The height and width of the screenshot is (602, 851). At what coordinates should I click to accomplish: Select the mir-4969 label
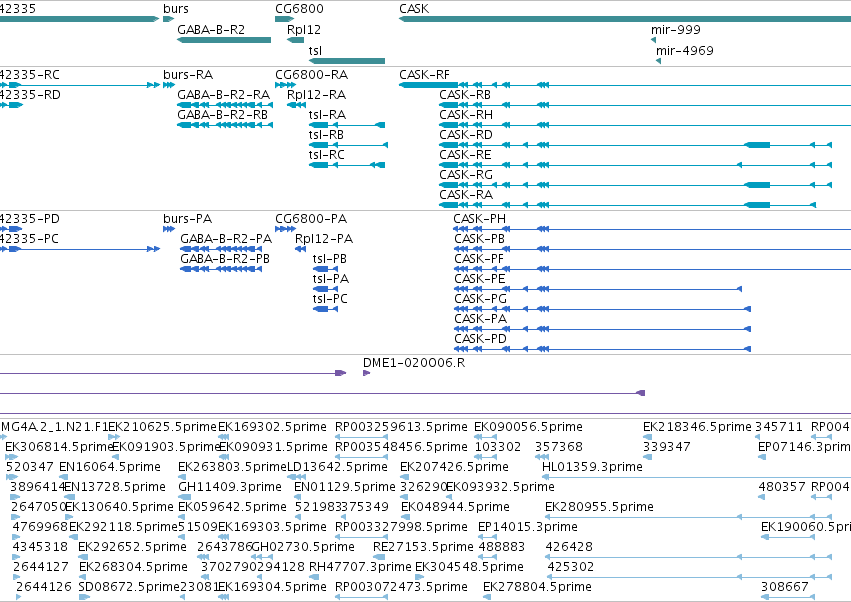(685, 50)
